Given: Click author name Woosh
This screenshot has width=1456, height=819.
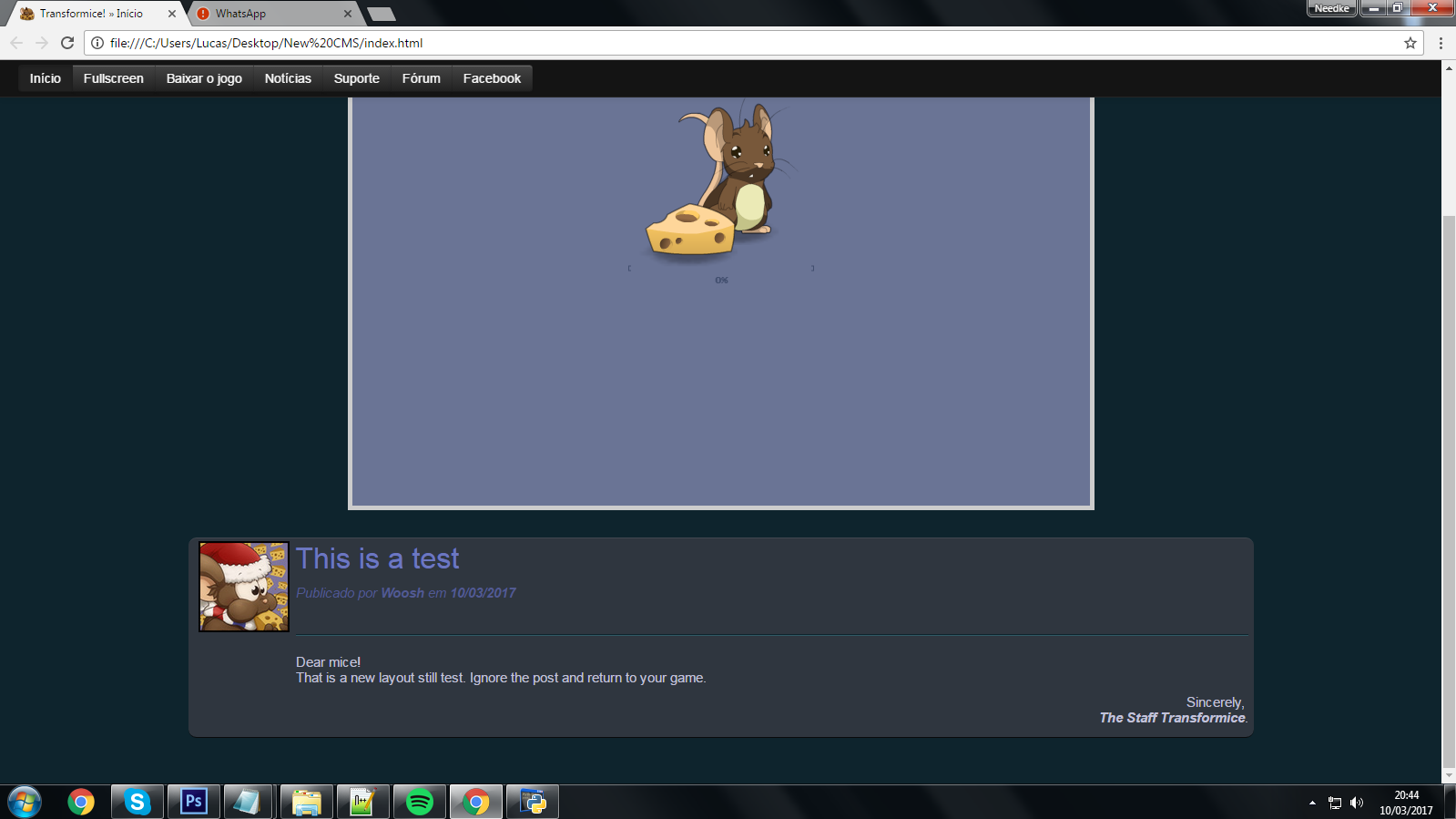Looking at the screenshot, I should 402,593.
